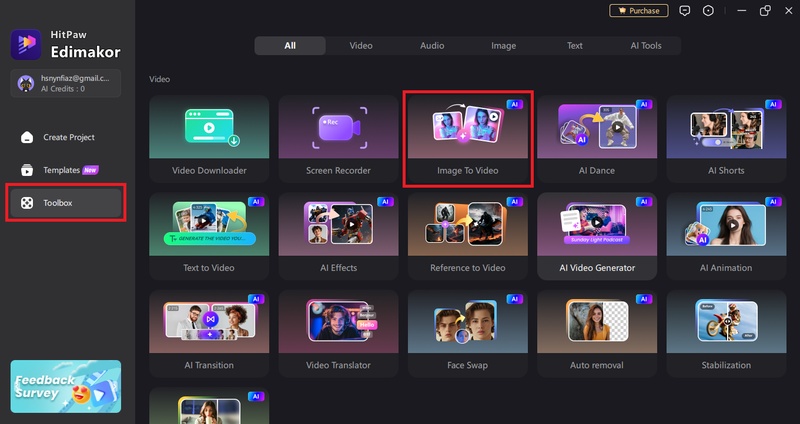Screen dimensions: 800x424
Task: Open the Stabilization tool card
Action: pos(726,334)
